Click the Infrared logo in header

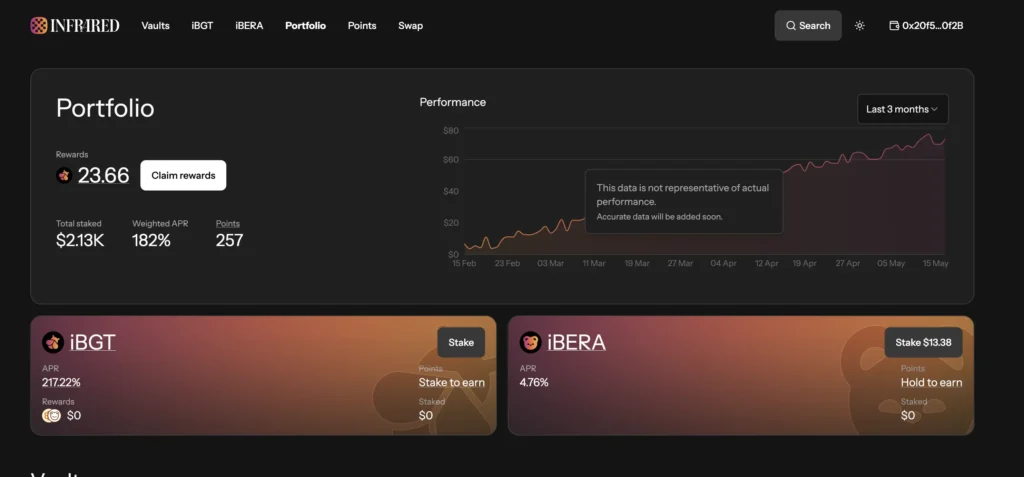(x=74, y=25)
